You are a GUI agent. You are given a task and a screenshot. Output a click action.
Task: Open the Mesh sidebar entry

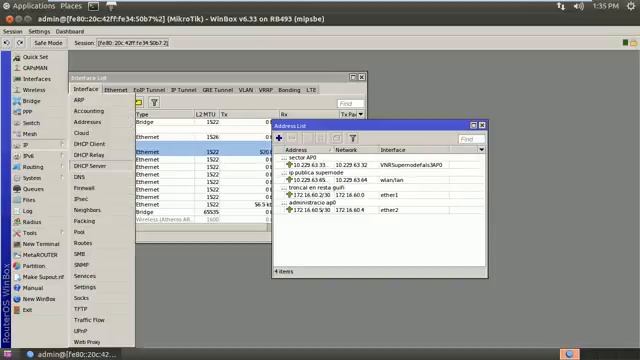30,134
